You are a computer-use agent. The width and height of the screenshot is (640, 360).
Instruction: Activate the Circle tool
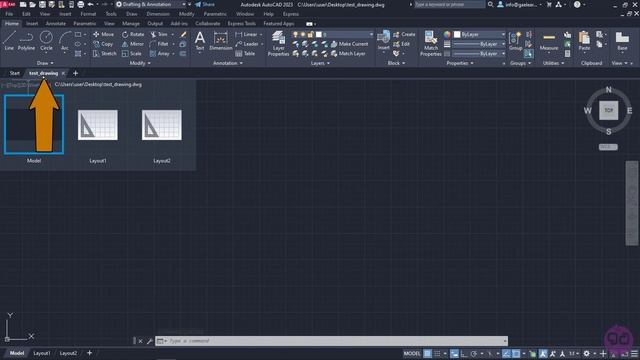[x=46, y=41]
